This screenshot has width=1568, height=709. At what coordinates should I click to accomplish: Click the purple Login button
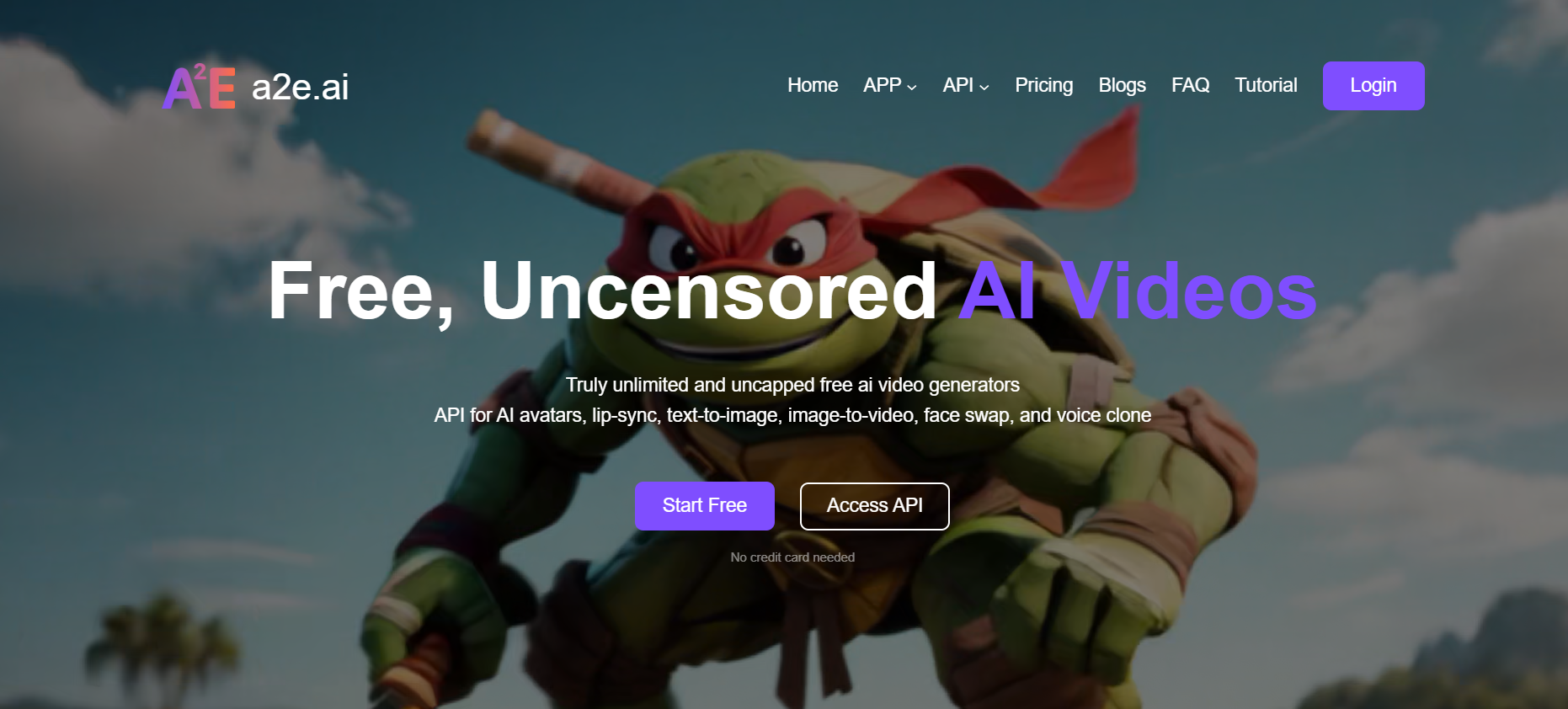pos(1373,86)
